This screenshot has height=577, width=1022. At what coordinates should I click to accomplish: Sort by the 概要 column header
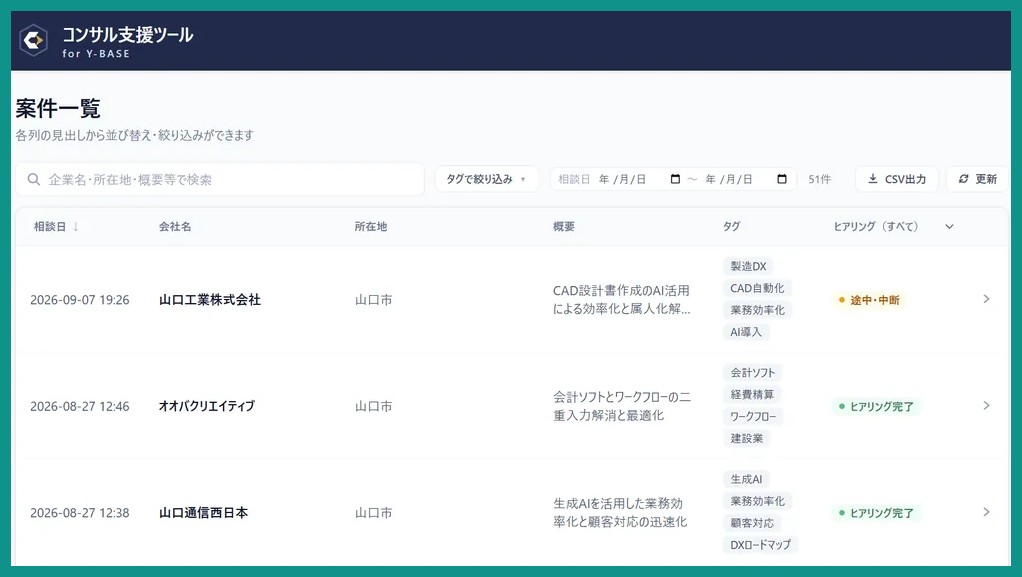click(564, 226)
